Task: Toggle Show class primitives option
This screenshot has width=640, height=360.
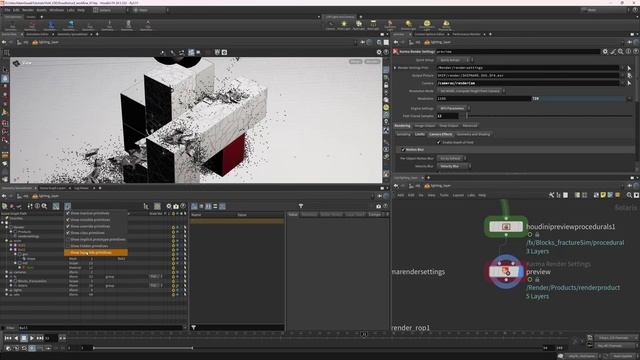Action: 96,233
